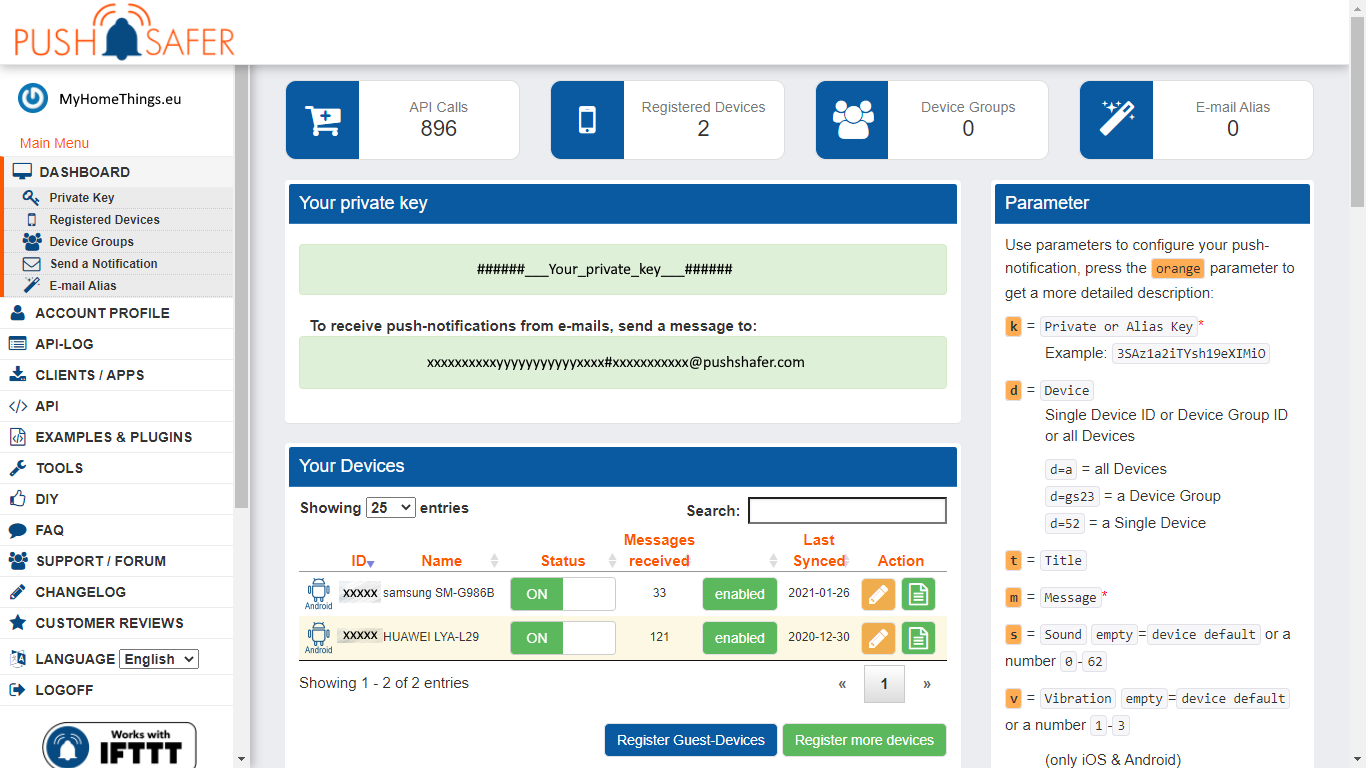Edit the samsung SM-G986B device with pencil icon
This screenshot has height=768, width=1366.
[878, 594]
